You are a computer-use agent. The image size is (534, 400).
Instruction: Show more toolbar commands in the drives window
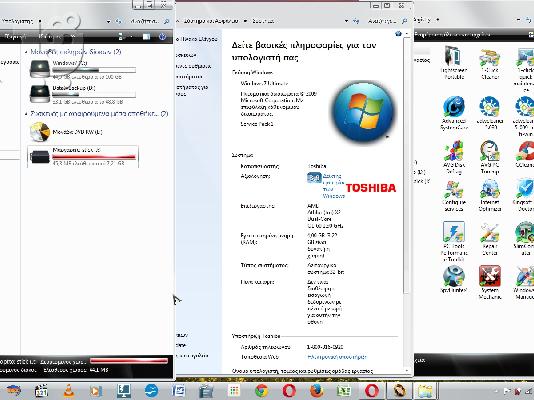(x=72, y=36)
